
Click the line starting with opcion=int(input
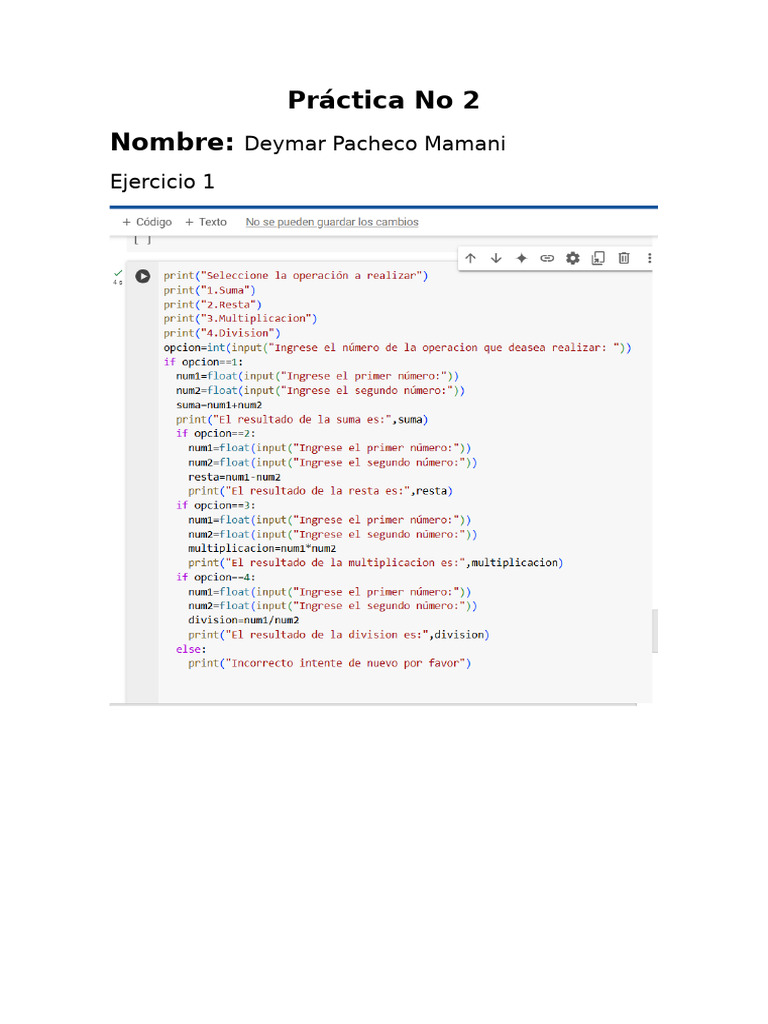pyautogui.click(x=398, y=347)
